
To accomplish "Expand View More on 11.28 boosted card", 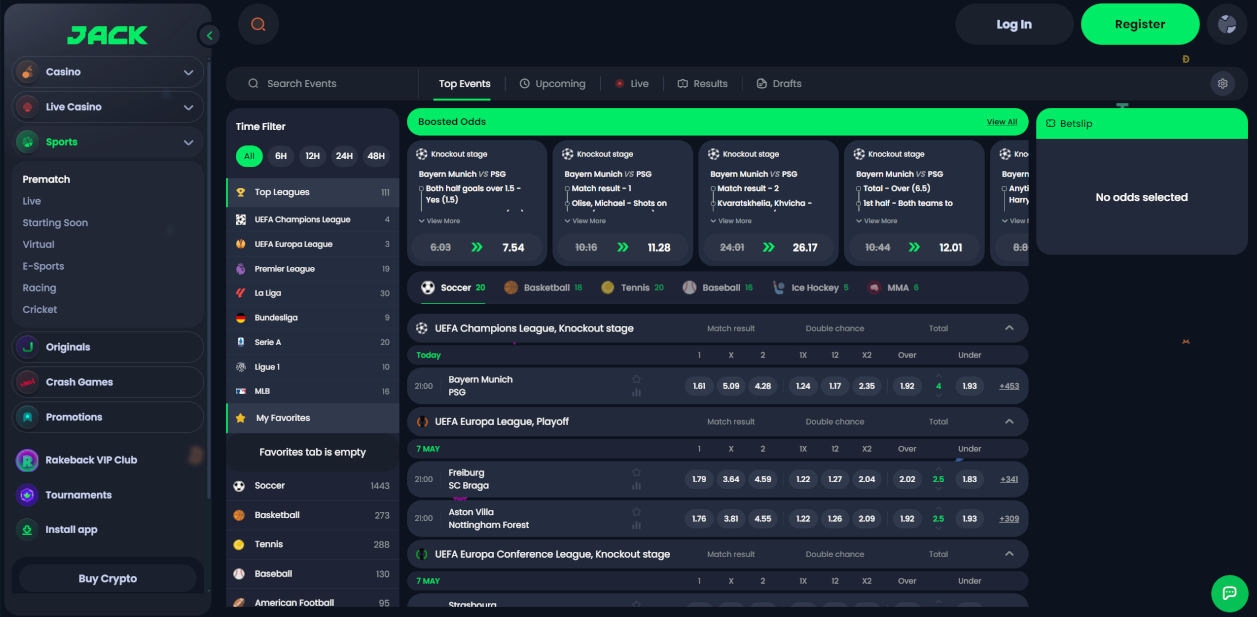I will (586, 221).
